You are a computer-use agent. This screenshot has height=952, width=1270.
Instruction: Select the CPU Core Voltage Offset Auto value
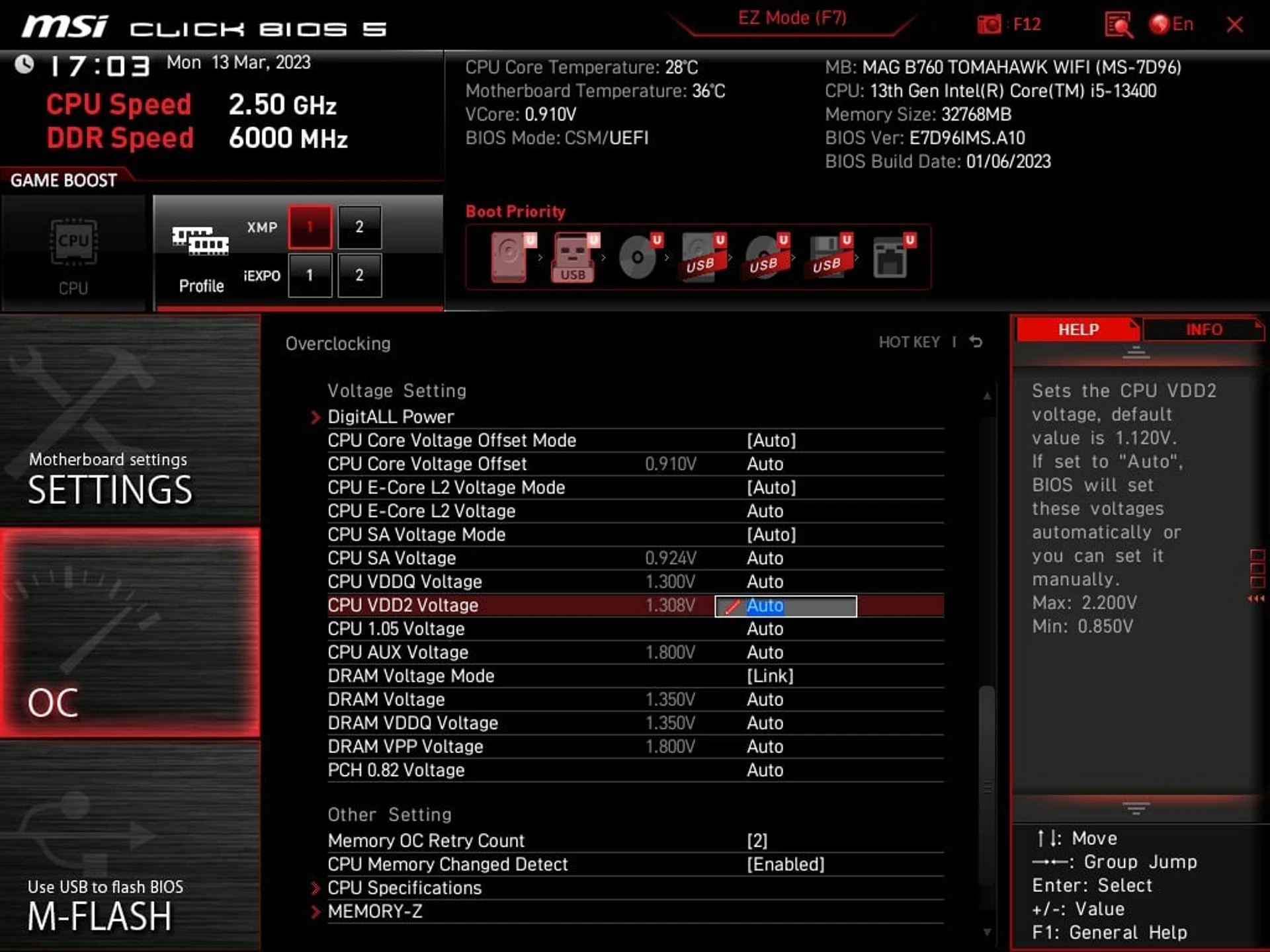(x=765, y=464)
